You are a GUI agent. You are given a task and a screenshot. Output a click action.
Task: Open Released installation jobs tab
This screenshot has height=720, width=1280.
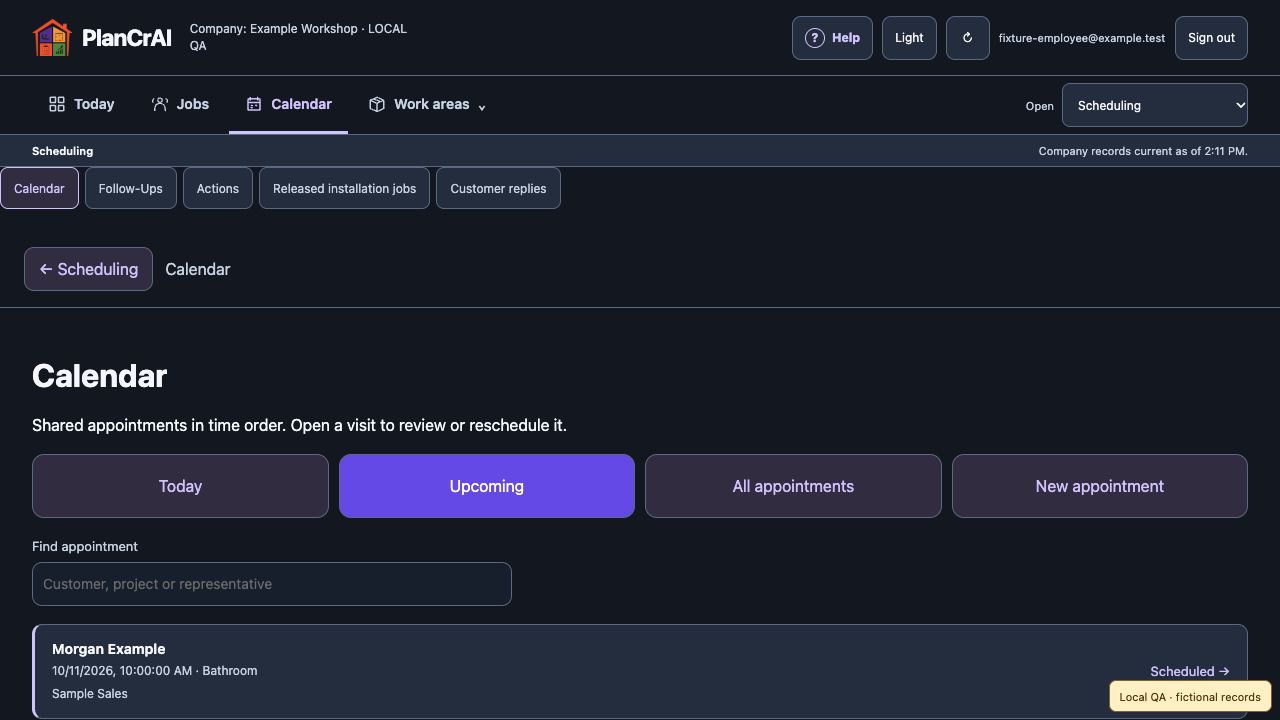344,188
